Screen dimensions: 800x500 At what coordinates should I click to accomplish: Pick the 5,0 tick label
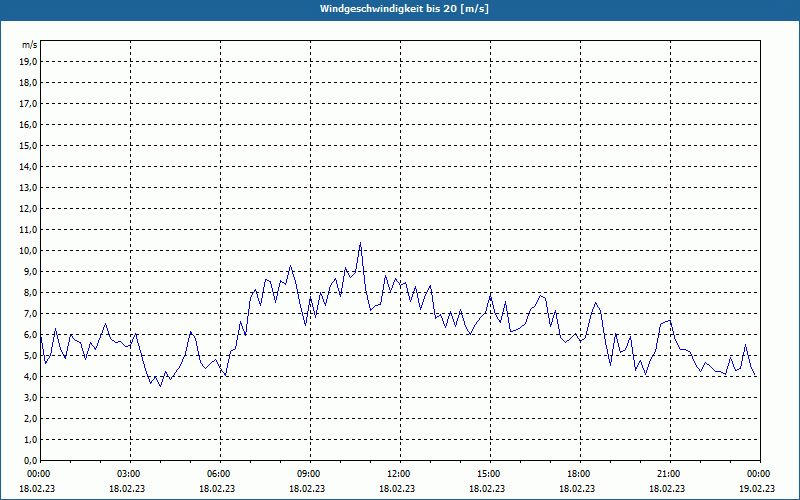pyautogui.click(x=30, y=356)
